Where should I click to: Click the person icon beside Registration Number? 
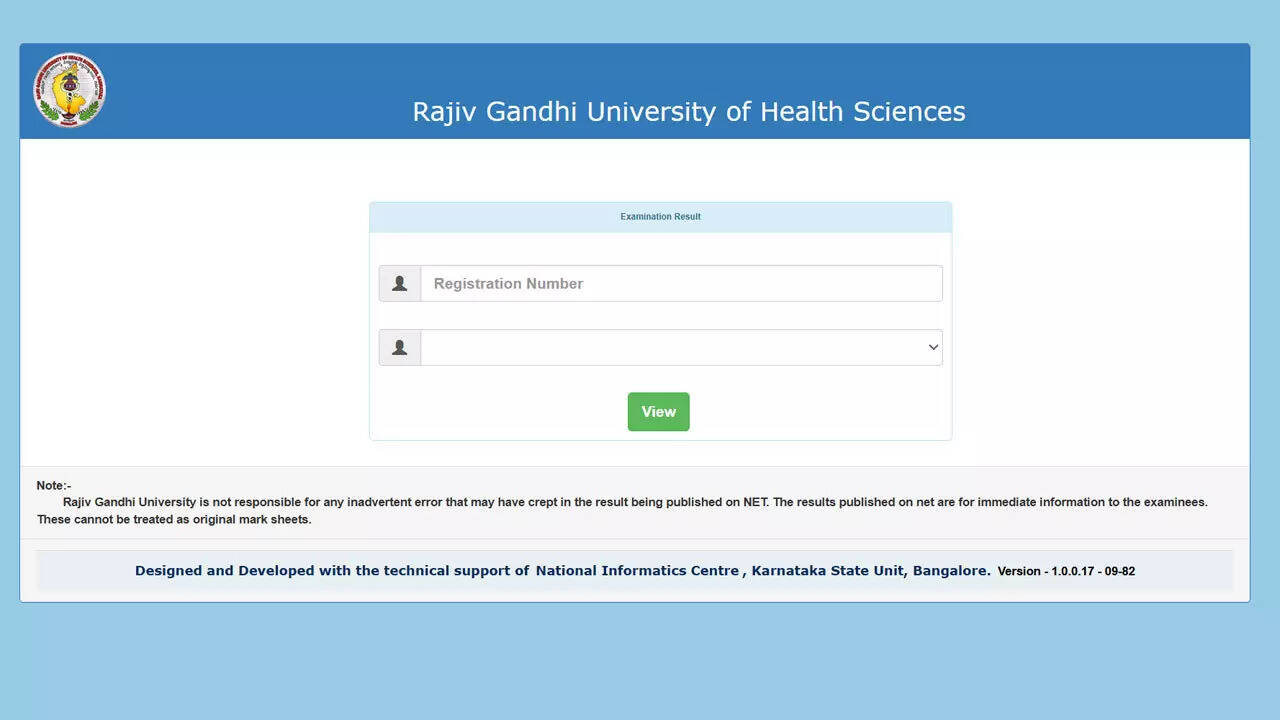tap(400, 284)
